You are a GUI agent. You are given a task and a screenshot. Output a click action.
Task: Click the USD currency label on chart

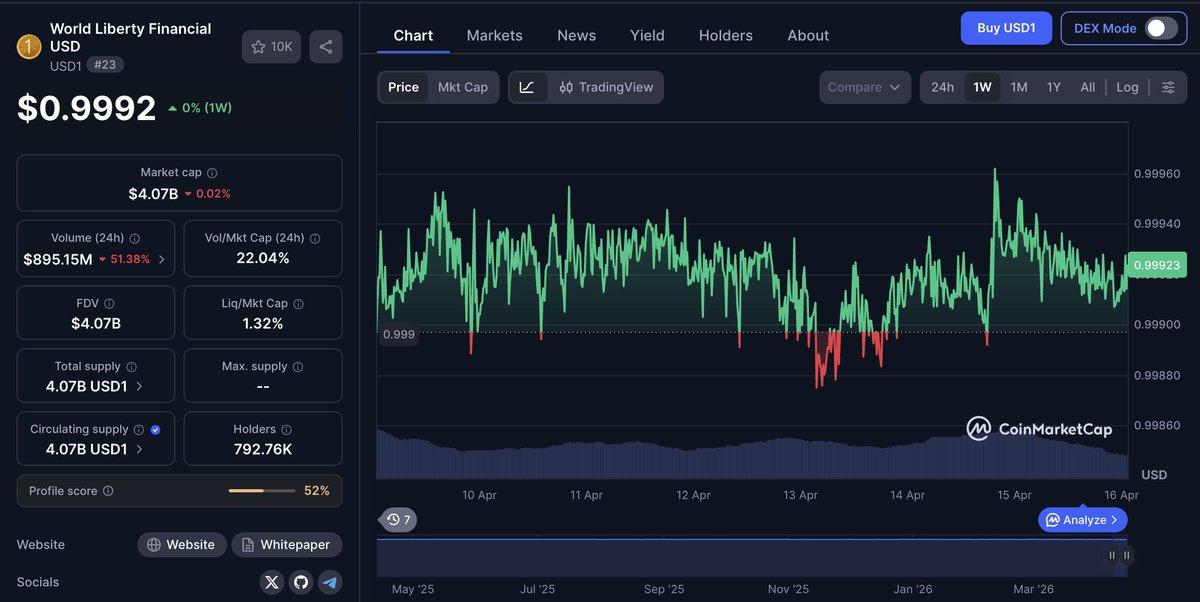point(1154,474)
